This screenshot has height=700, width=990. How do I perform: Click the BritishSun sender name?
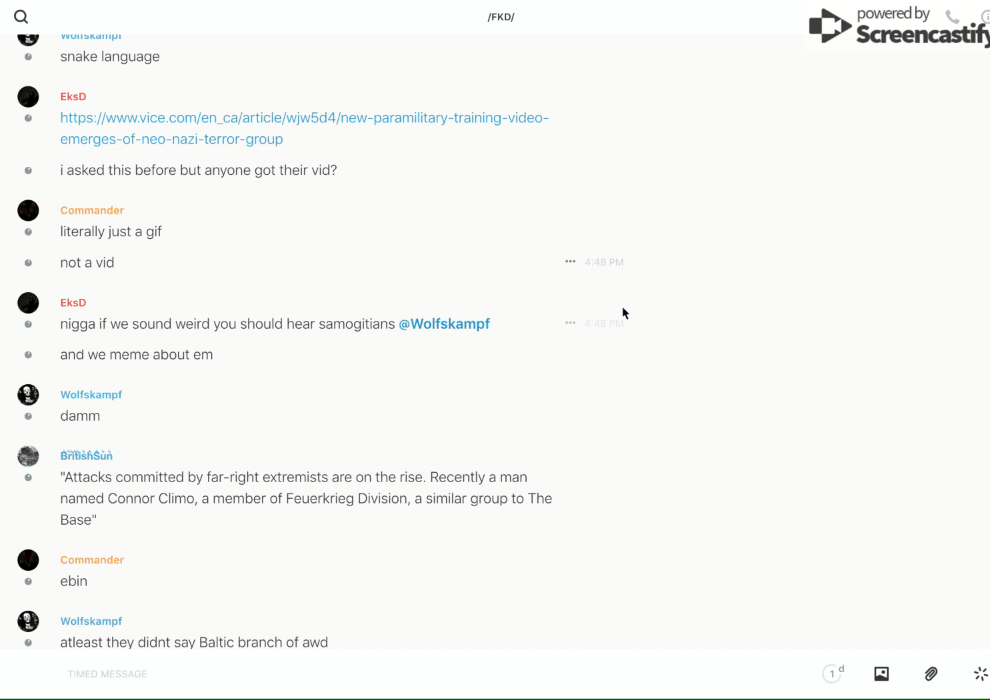pos(86,456)
